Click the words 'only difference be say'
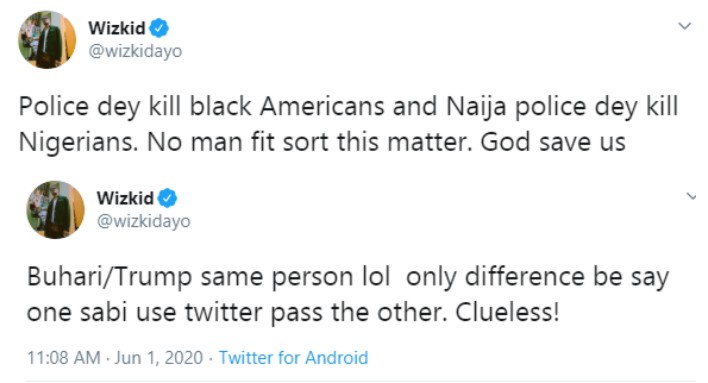708x383 pixels. pyautogui.click(x=537, y=277)
